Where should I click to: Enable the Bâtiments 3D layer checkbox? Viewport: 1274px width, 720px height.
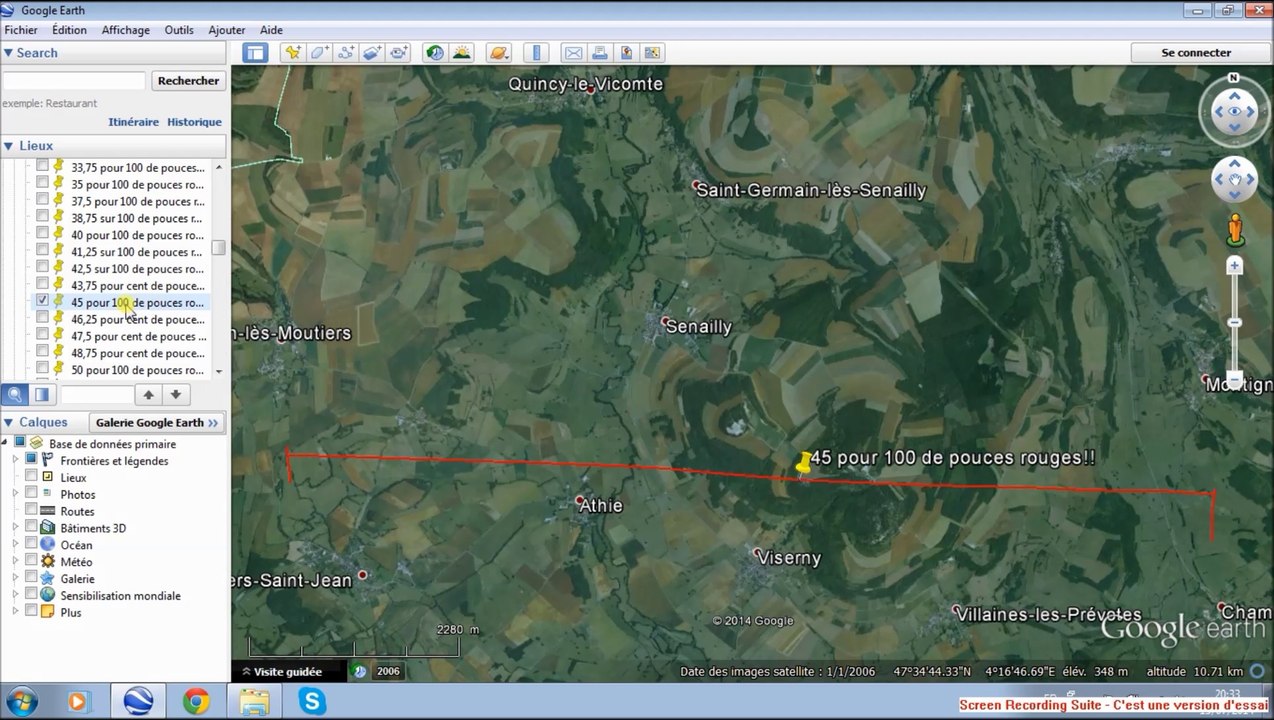(x=31, y=527)
